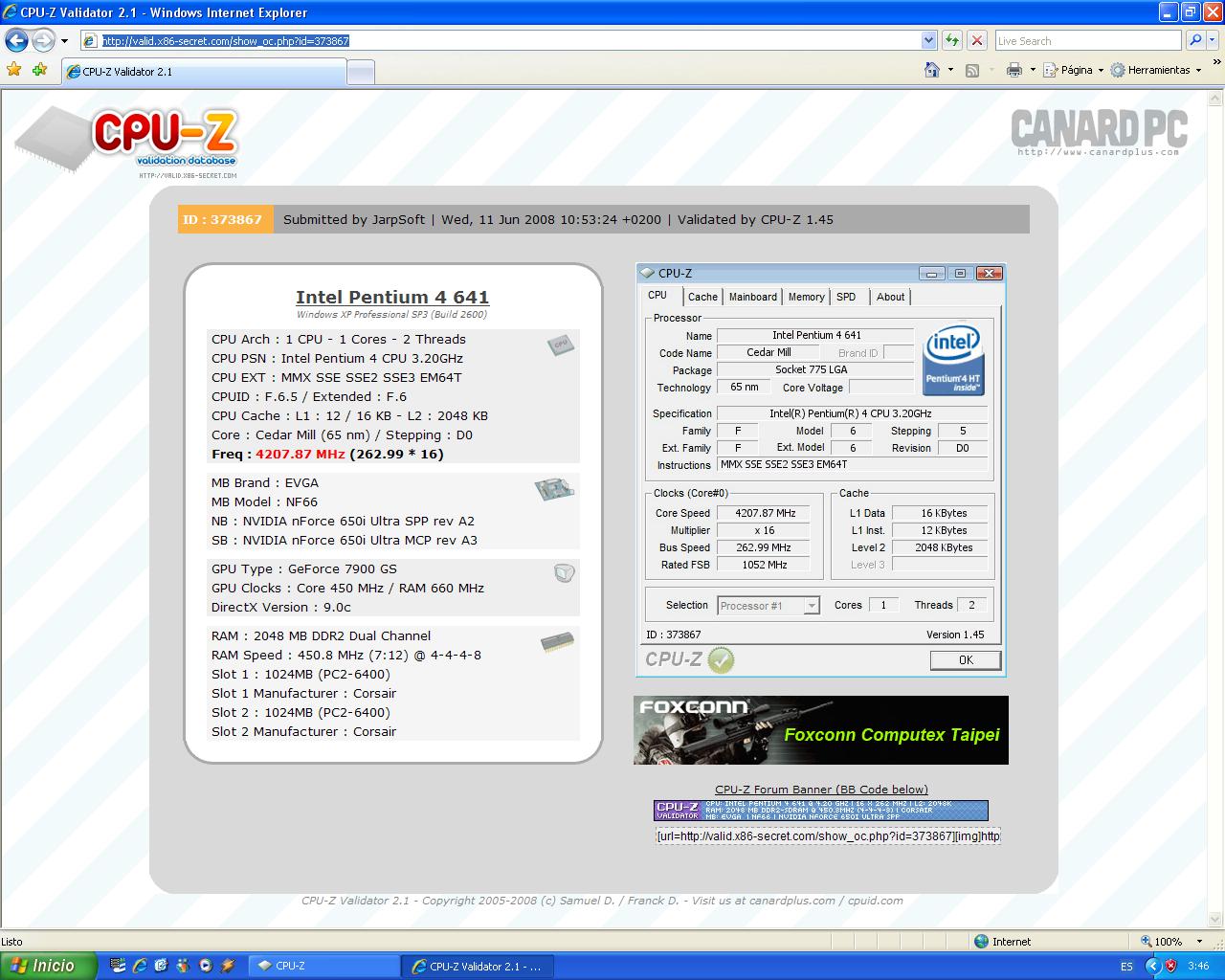Click the Internet security zone indicator
The image size is (1225, 980).
1002,942
